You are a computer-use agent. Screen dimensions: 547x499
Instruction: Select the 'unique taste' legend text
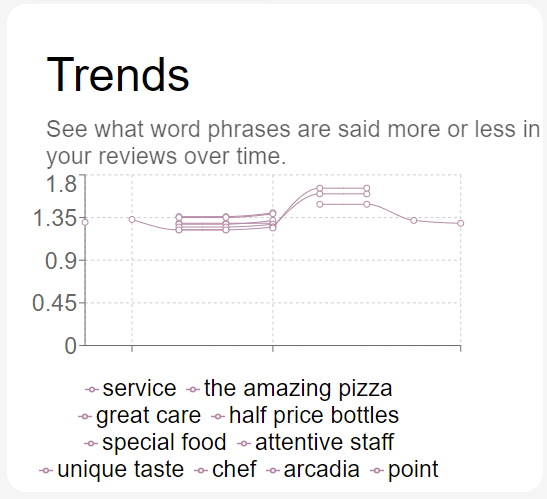coord(121,469)
